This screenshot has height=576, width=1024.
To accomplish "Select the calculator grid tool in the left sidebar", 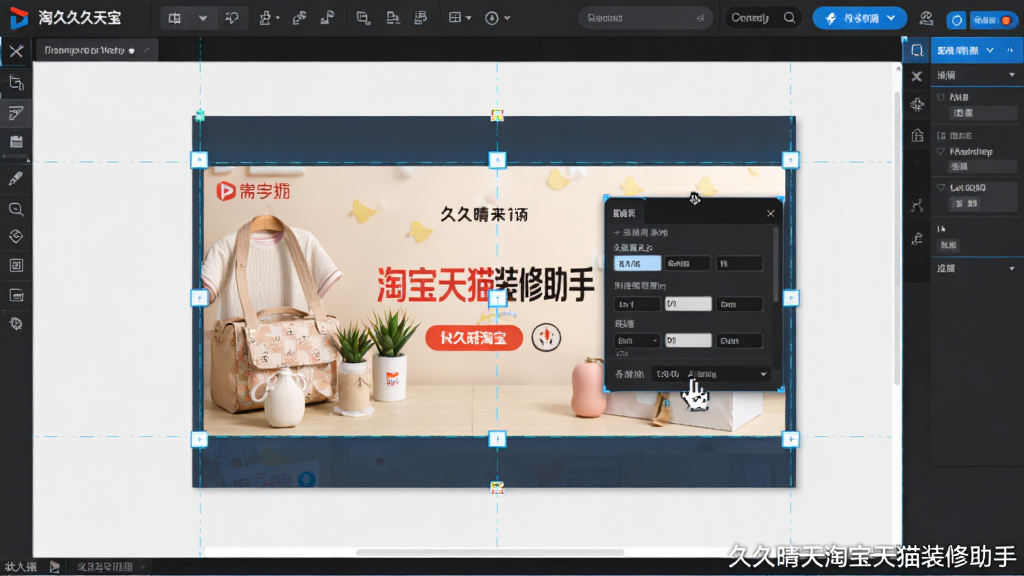I will coord(16,265).
